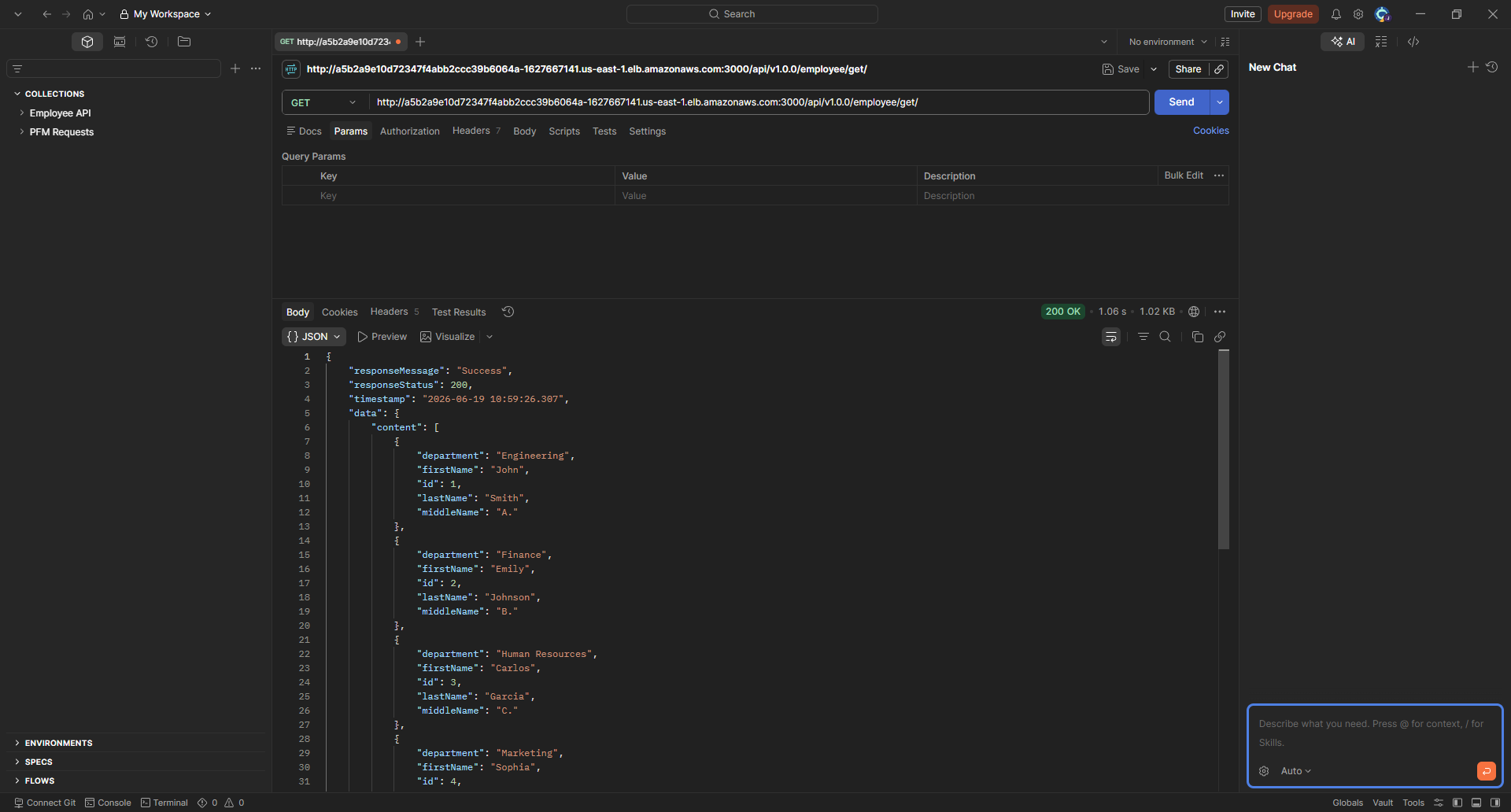Open the Cookies link

[1210, 131]
